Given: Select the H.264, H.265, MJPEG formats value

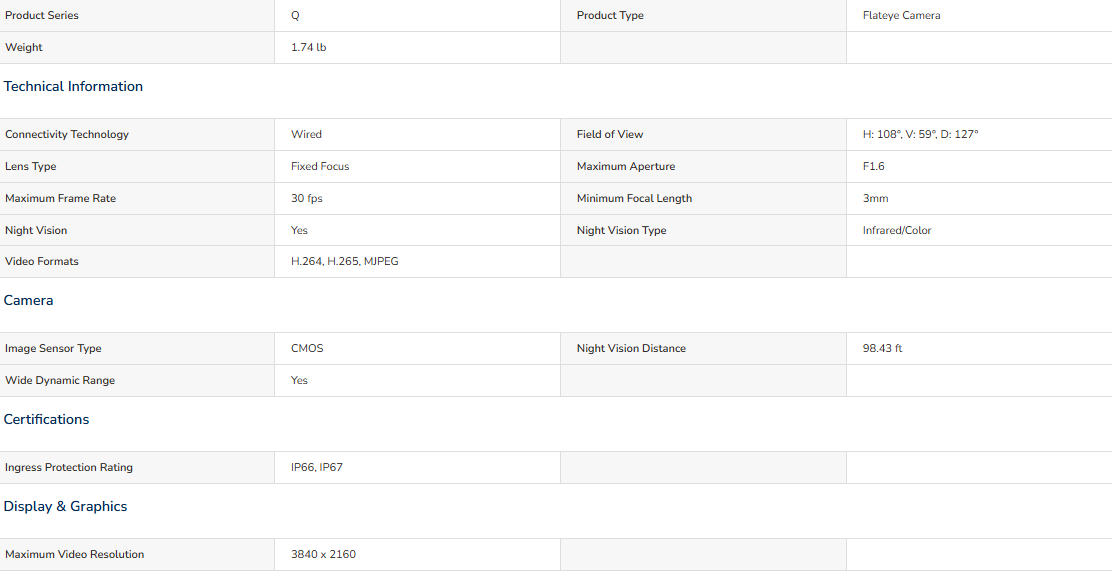Looking at the screenshot, I should pos(345,262).
